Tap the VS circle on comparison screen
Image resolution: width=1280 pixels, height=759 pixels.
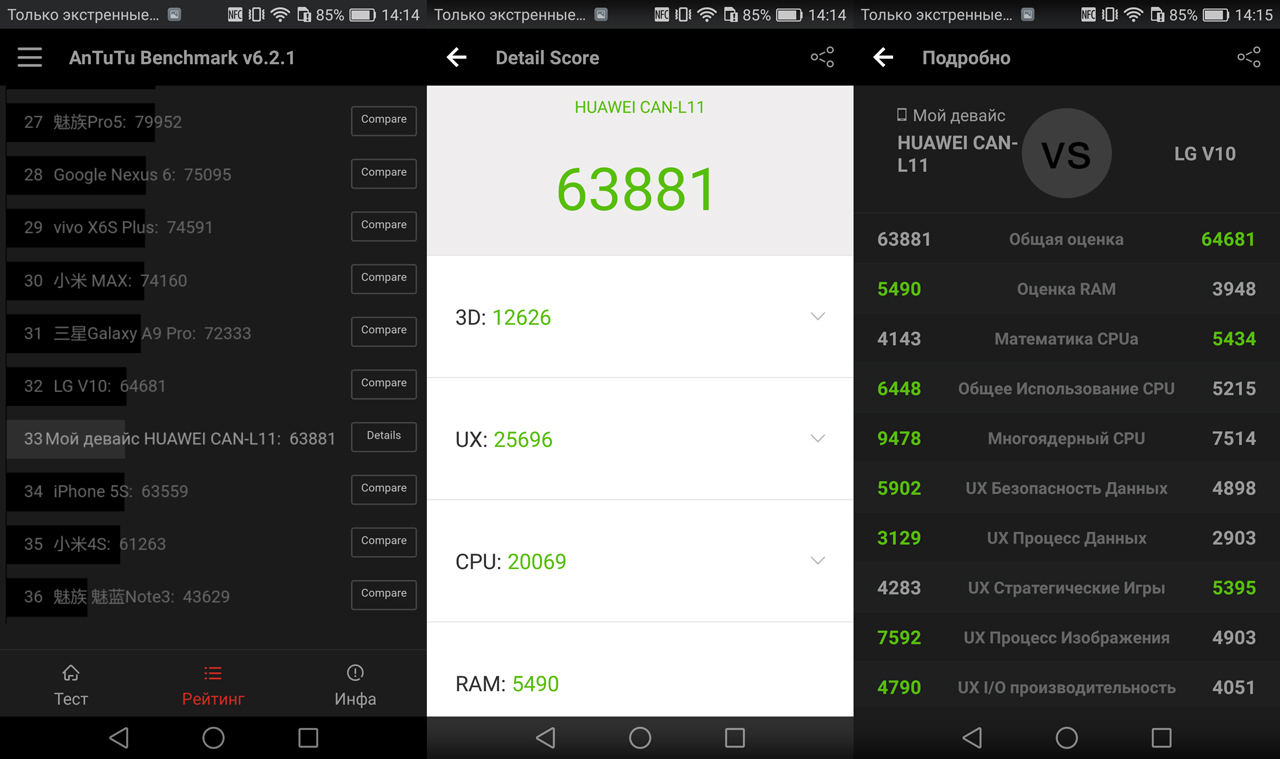(1066, 153)
